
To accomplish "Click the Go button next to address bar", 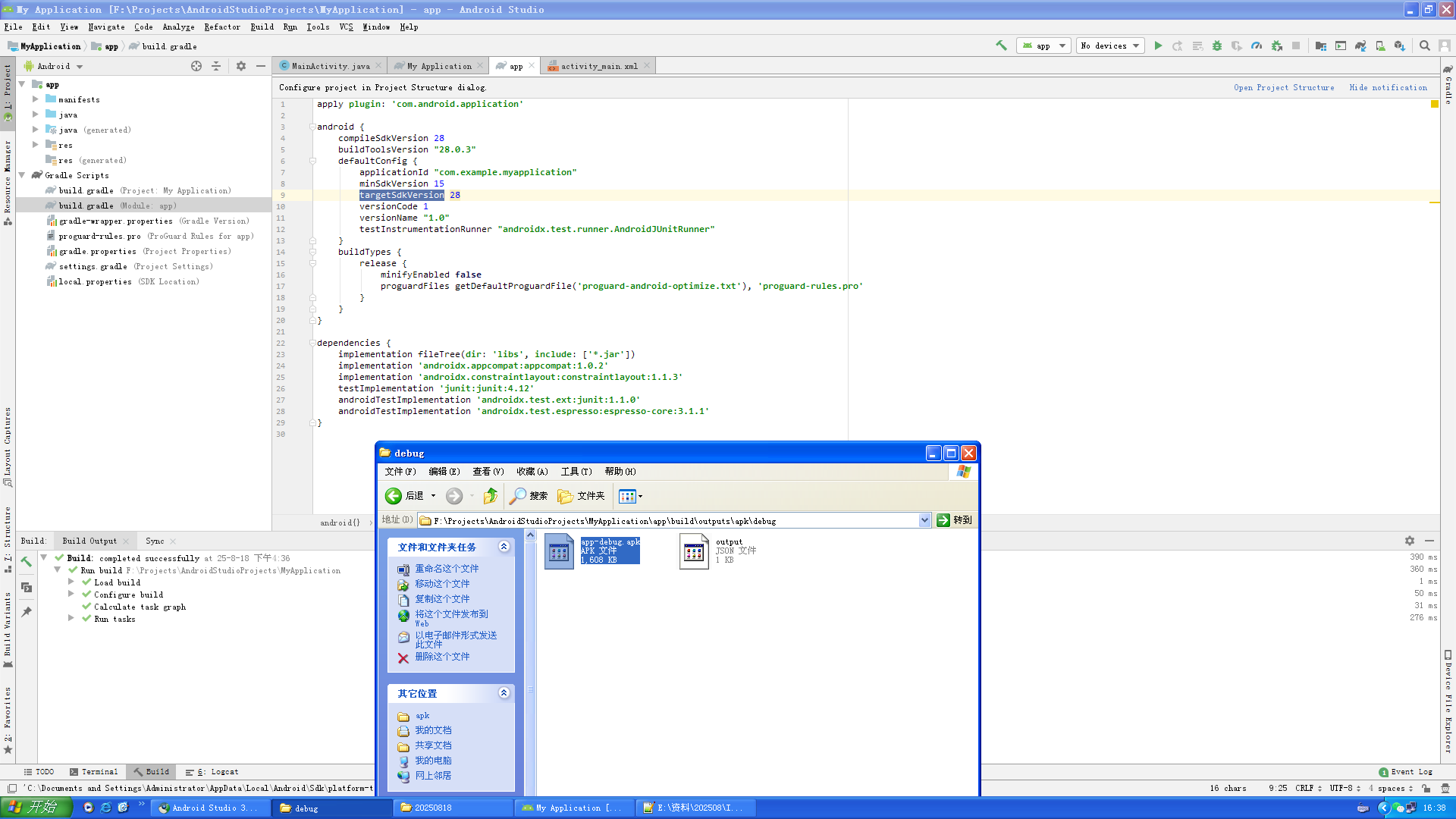I will pos(954,520).
